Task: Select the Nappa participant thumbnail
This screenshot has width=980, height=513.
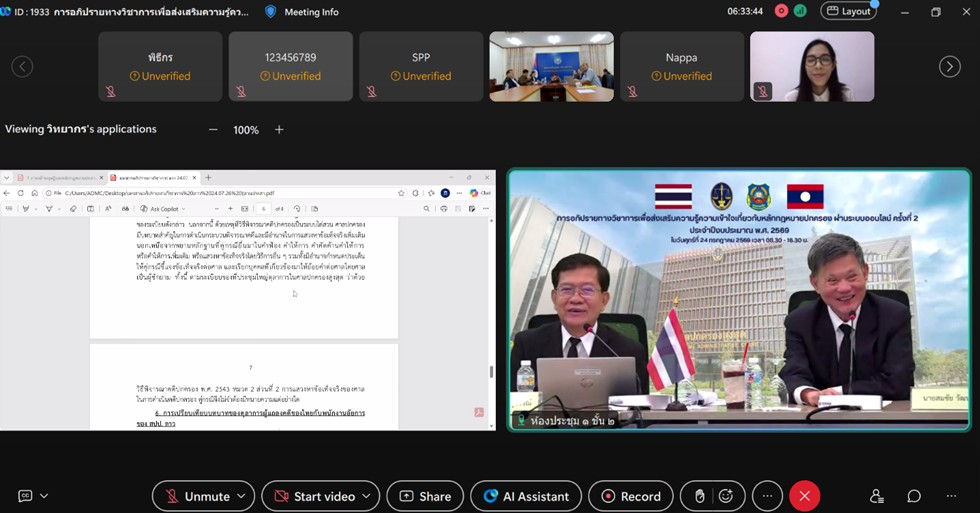Action: (x=681, y=66)
